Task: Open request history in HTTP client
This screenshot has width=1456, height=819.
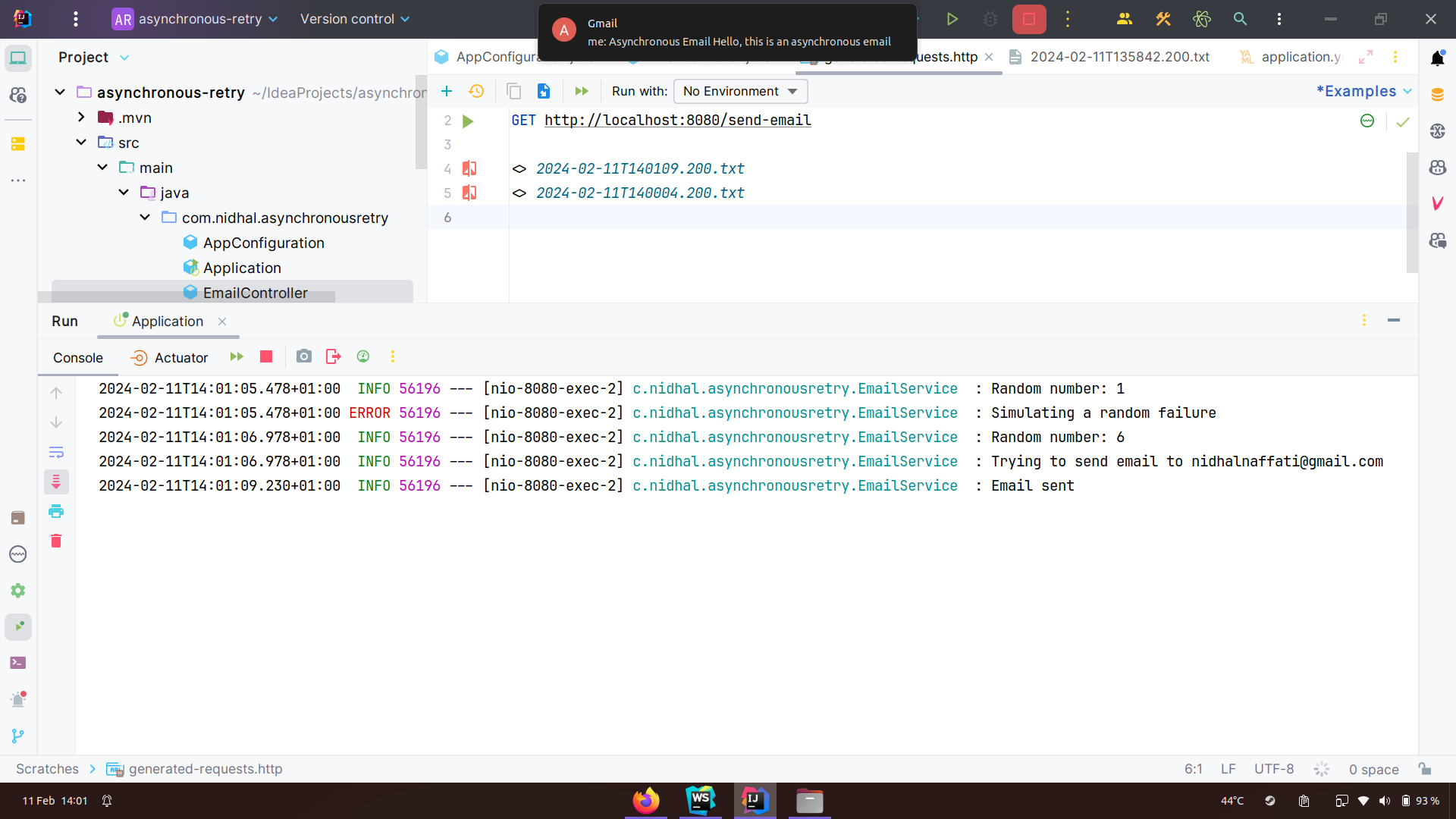Action: tap(477, 91)
